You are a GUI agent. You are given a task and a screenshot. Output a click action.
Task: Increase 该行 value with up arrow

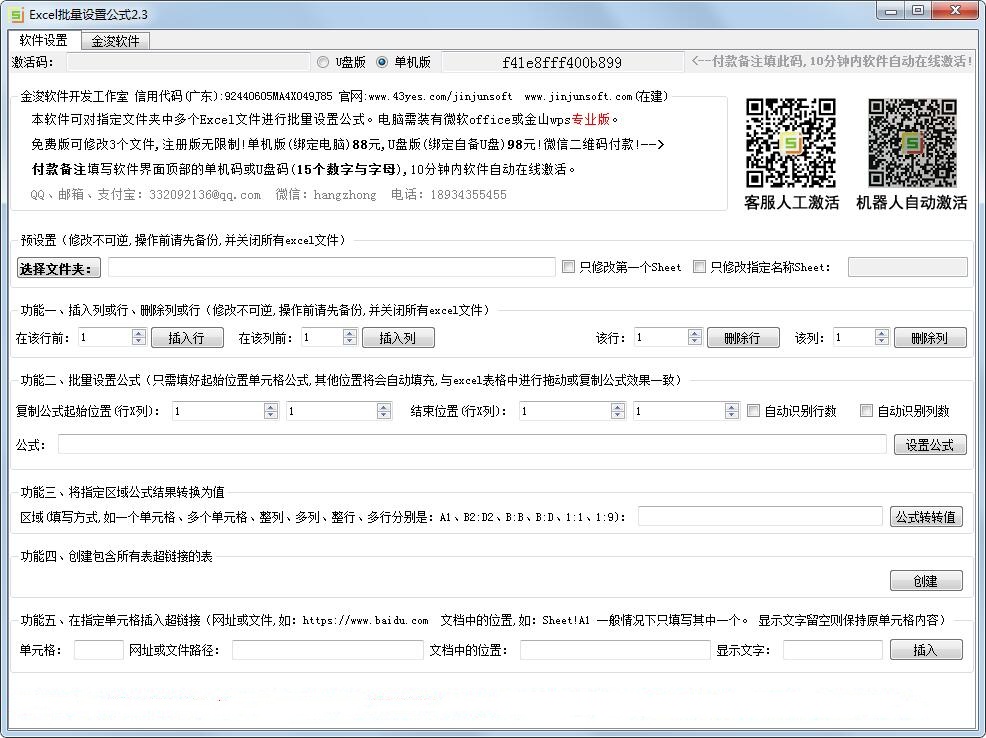coord(695,333)
